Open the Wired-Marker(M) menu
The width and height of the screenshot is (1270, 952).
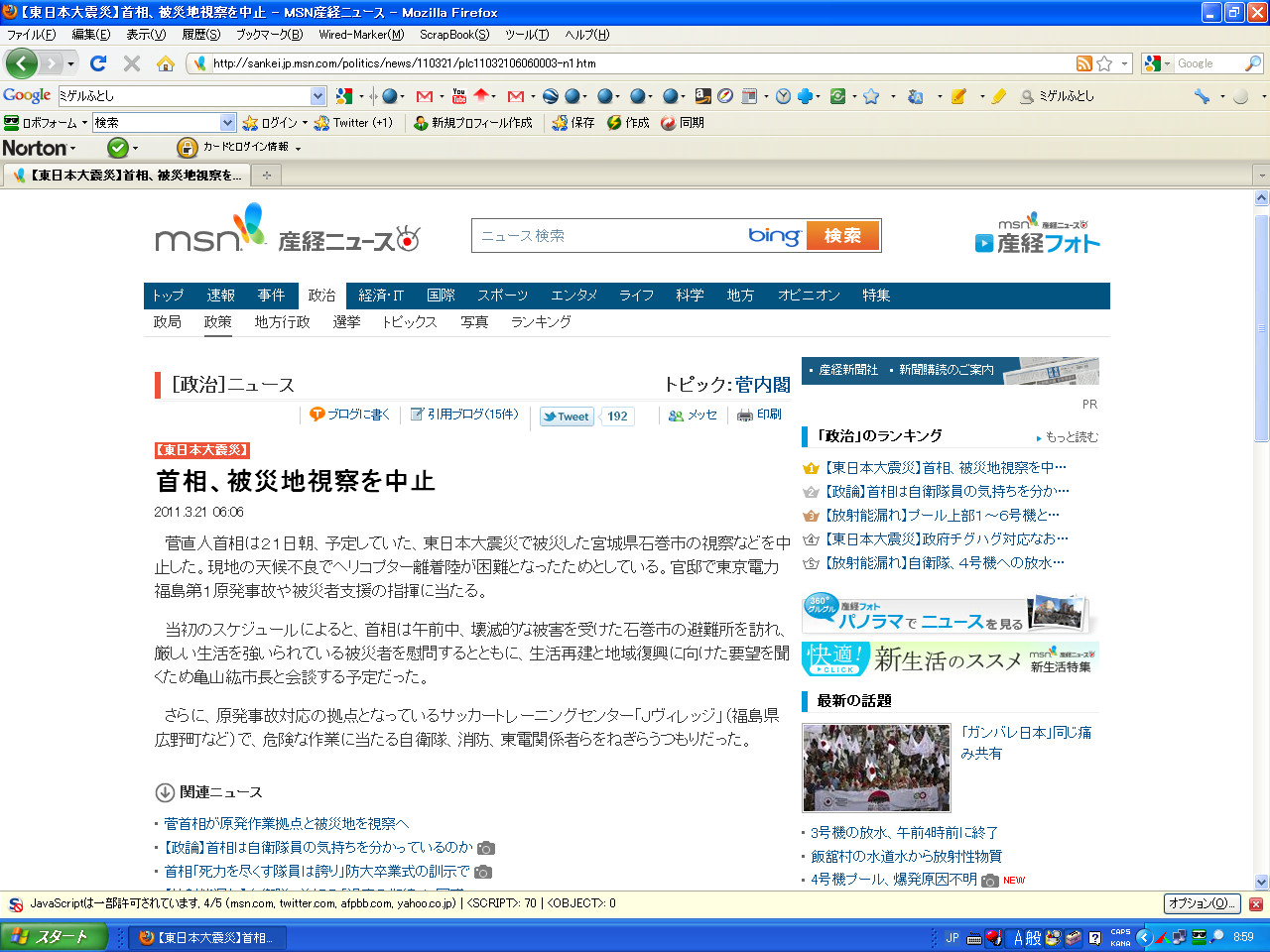pyautogui.click(x=361, y=35)
